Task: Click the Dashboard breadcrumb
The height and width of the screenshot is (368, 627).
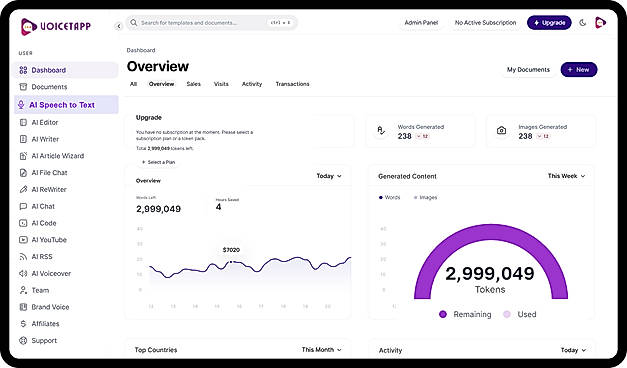Action: click(x=141, y=50)
